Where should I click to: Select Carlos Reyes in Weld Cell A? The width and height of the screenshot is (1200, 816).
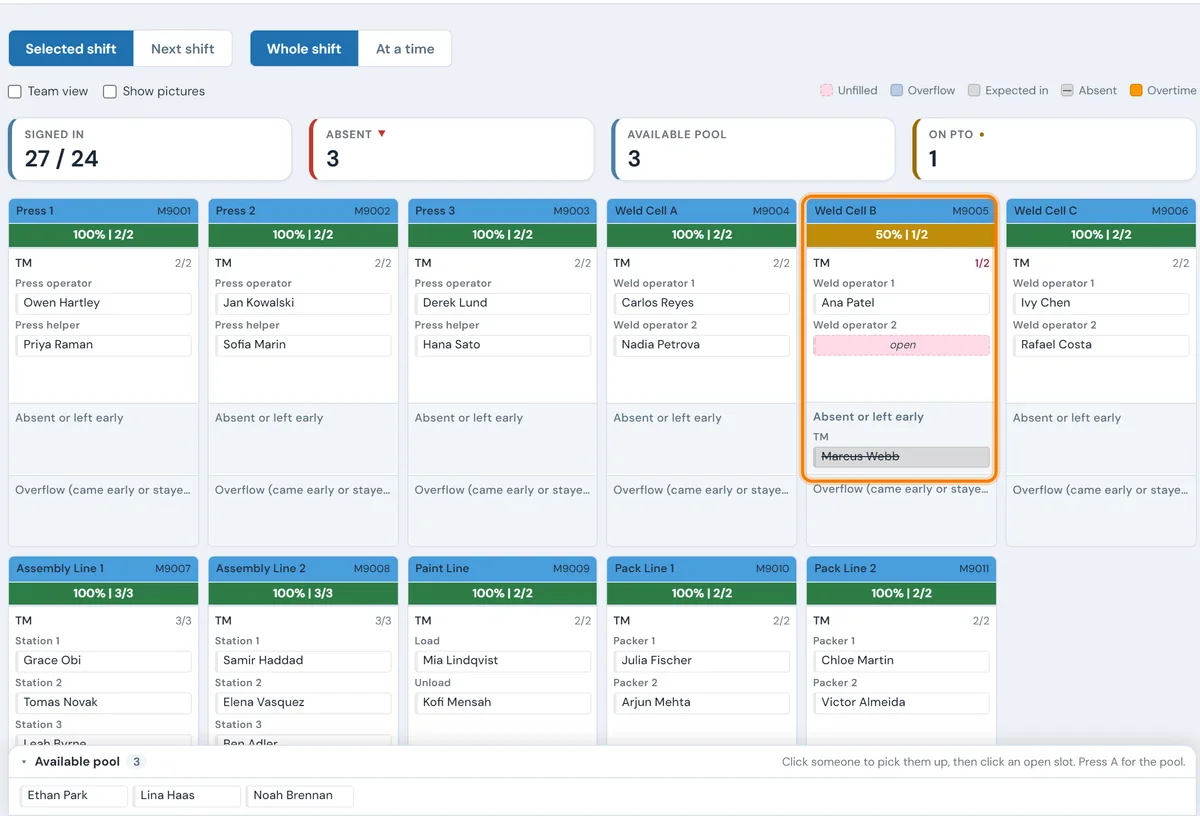tap(702, 303)
